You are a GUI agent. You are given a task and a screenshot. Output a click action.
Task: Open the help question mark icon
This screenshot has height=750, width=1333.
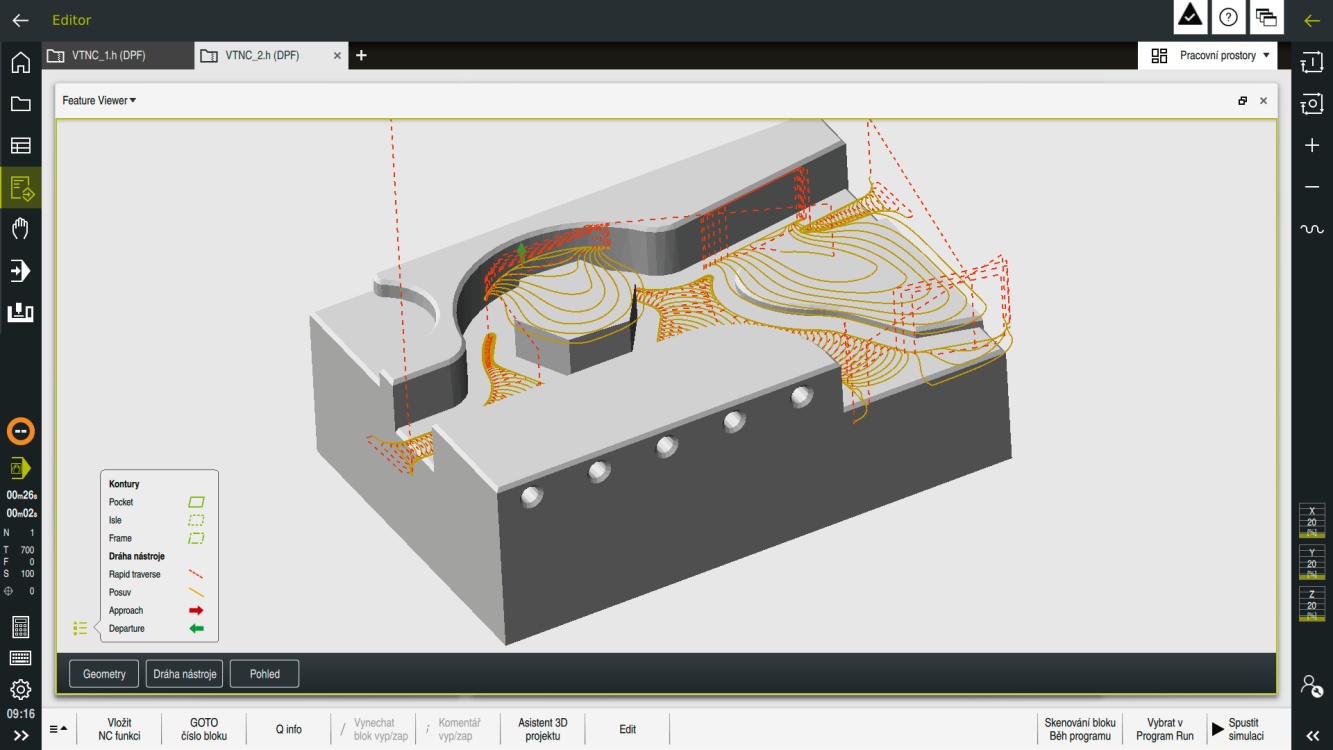click(1228, 17)
